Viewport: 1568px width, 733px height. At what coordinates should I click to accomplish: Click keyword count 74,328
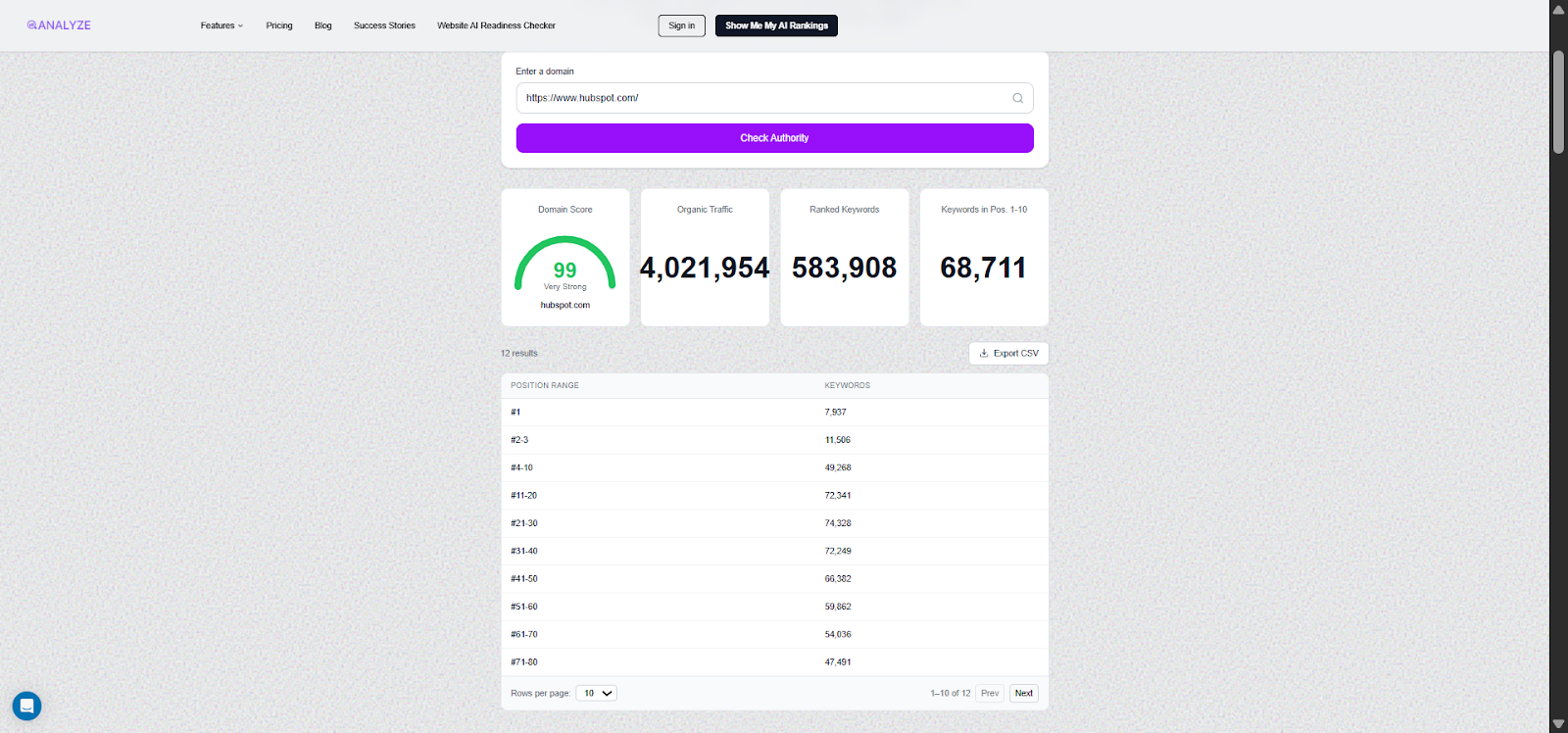pos(838,523)
